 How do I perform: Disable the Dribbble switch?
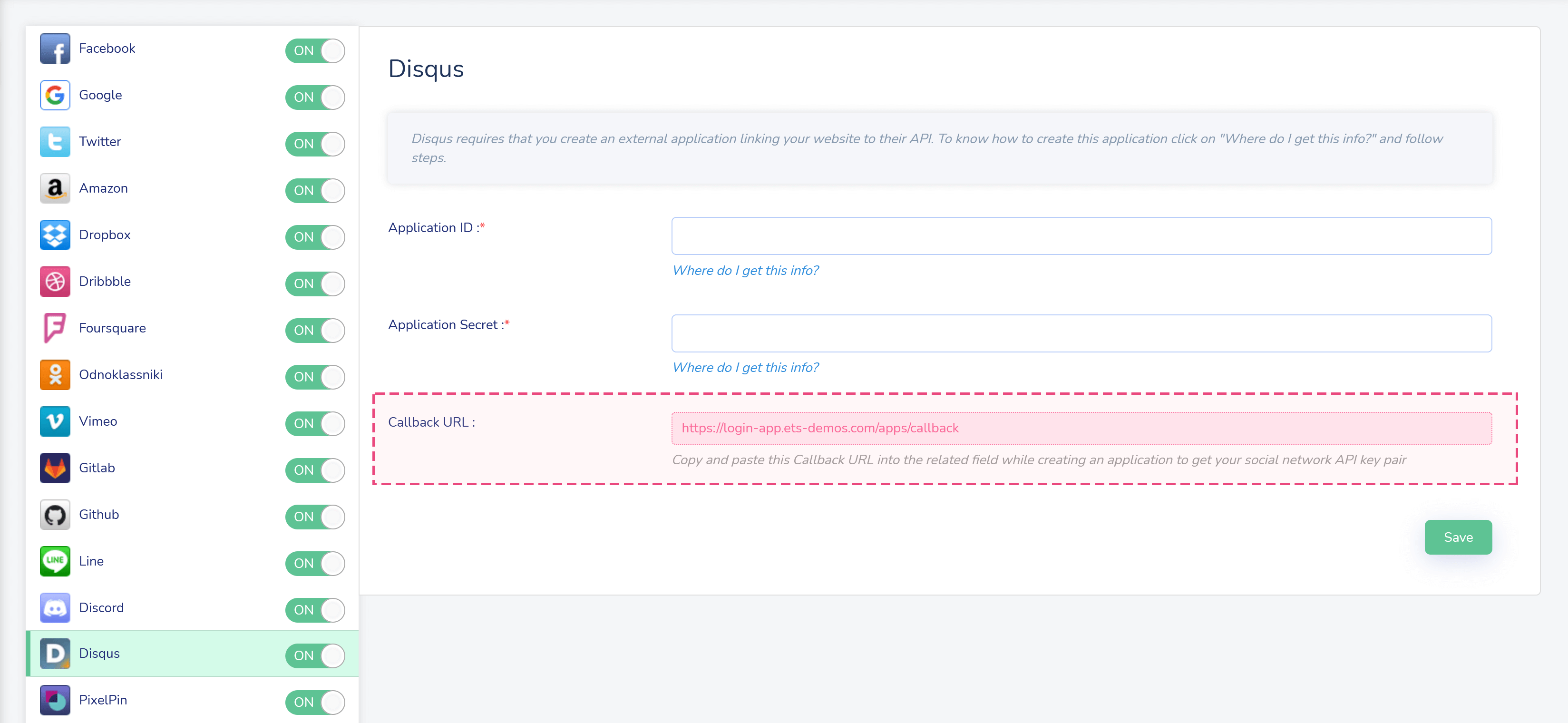point(315,283)
